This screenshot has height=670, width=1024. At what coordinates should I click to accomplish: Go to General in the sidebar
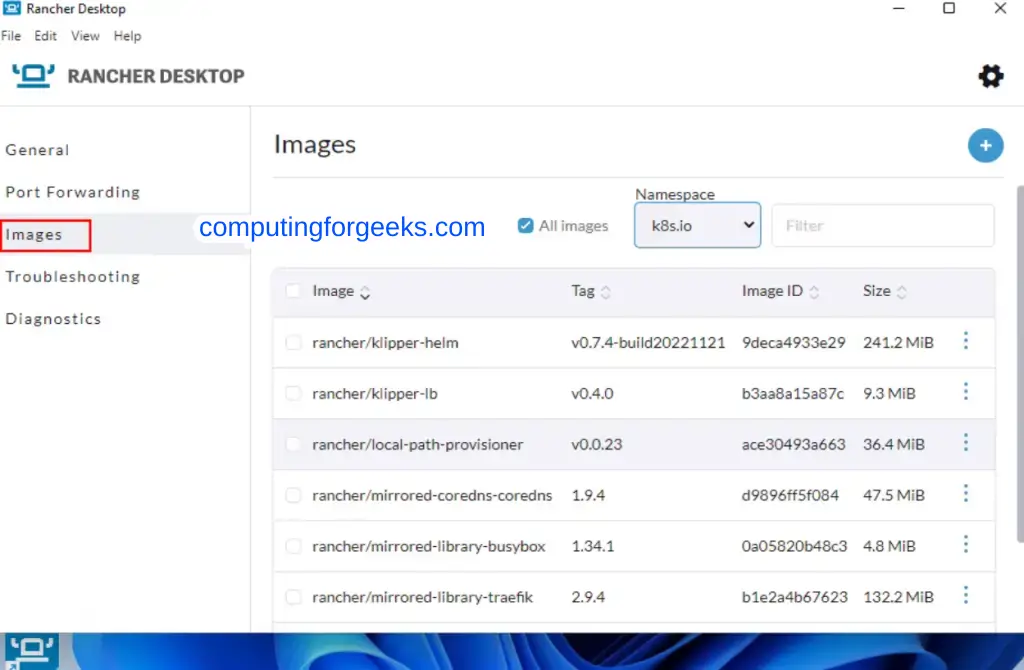click(37, 150)
